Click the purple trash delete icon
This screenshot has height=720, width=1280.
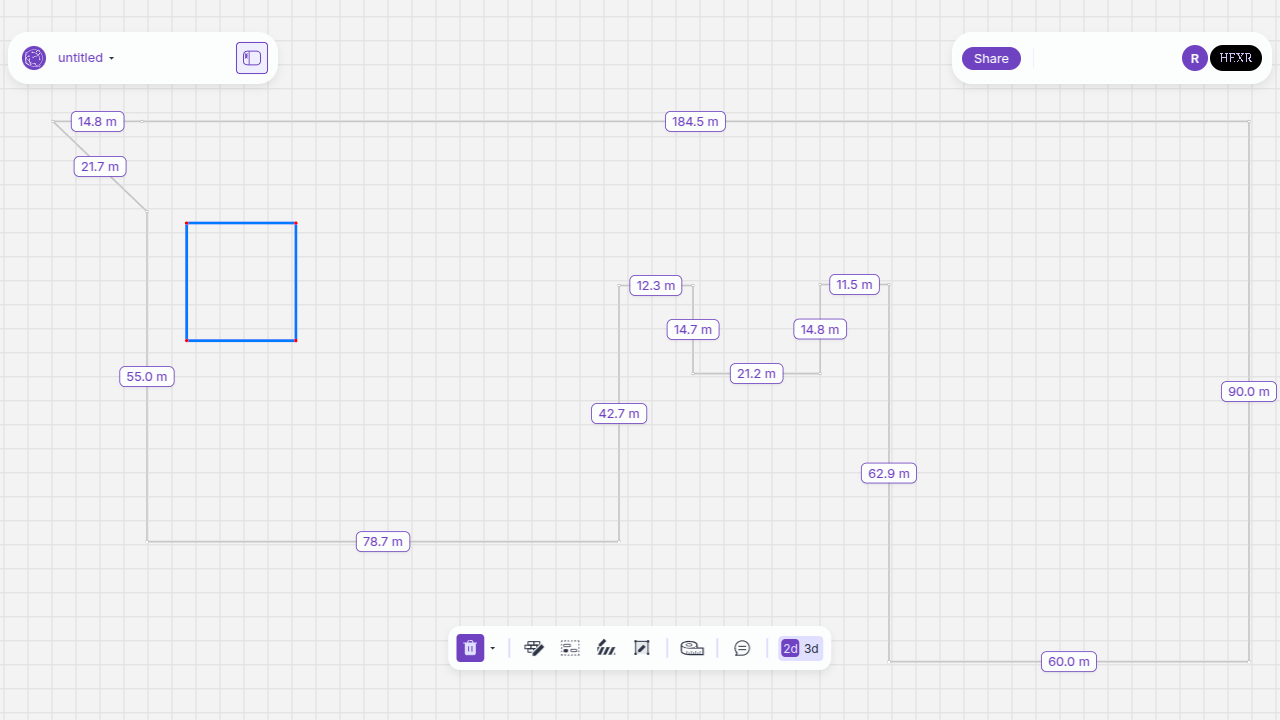[470, 648]
